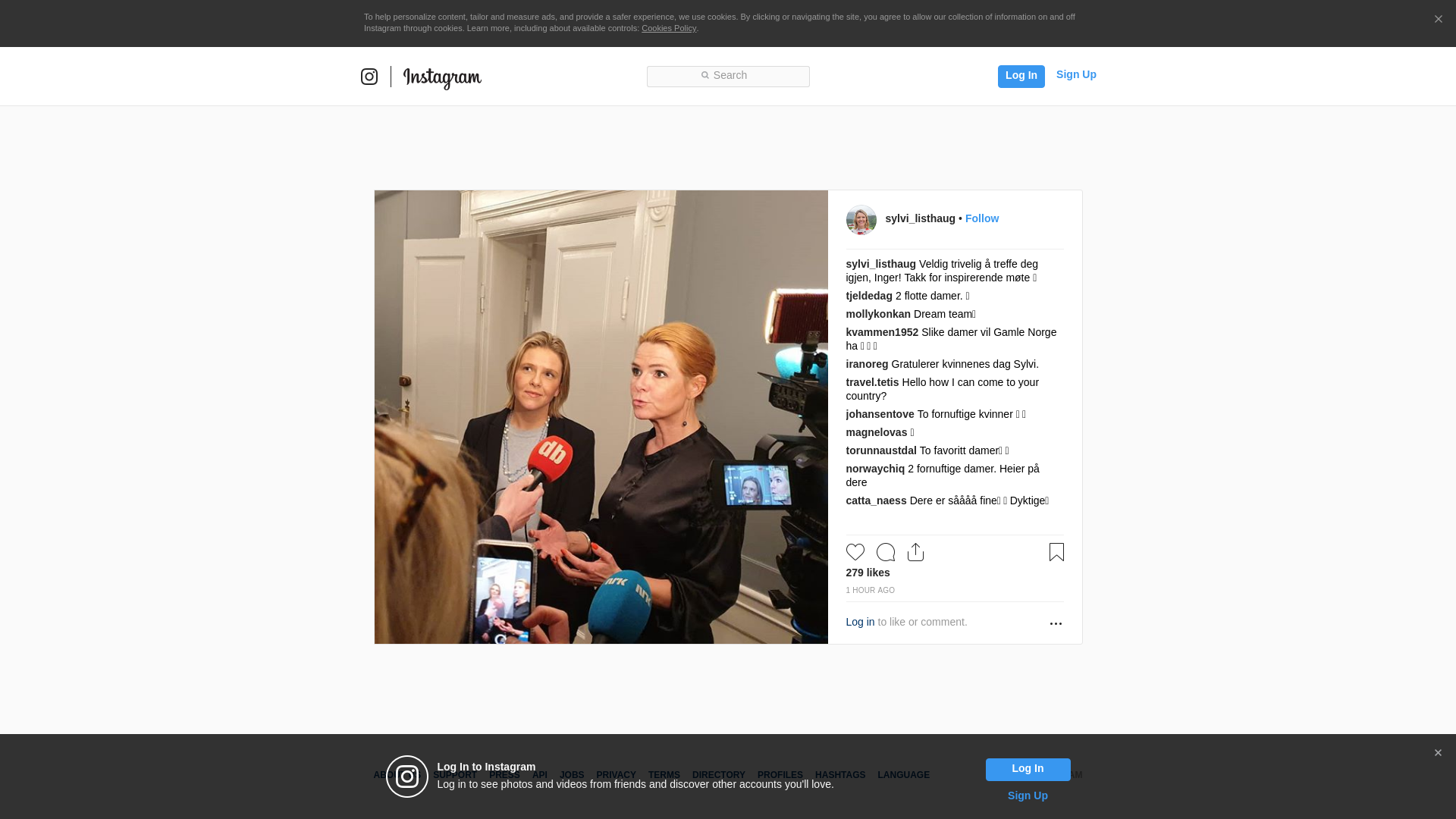Share the post using the share icon

click(x=915, y=552)
